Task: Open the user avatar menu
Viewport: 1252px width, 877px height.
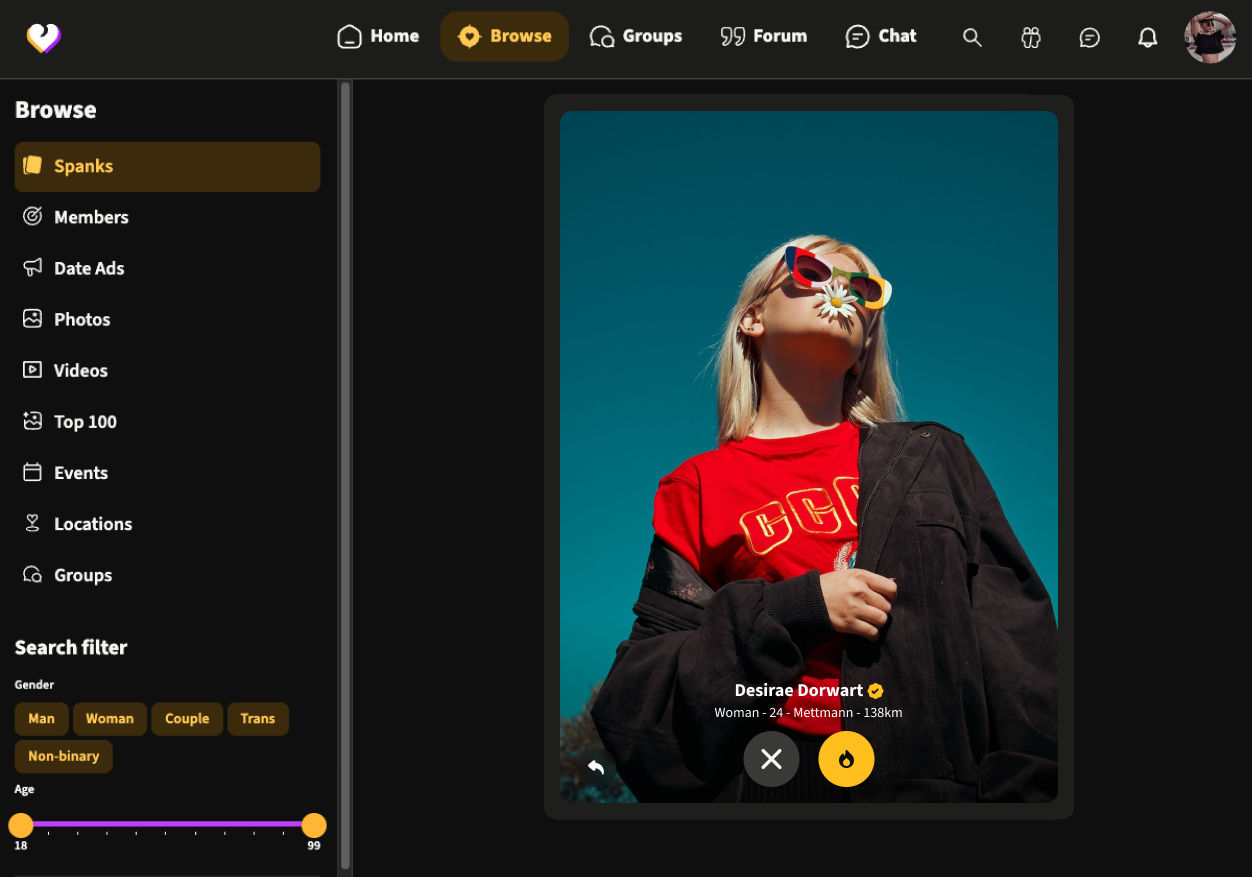Action: coord(1210,37)
